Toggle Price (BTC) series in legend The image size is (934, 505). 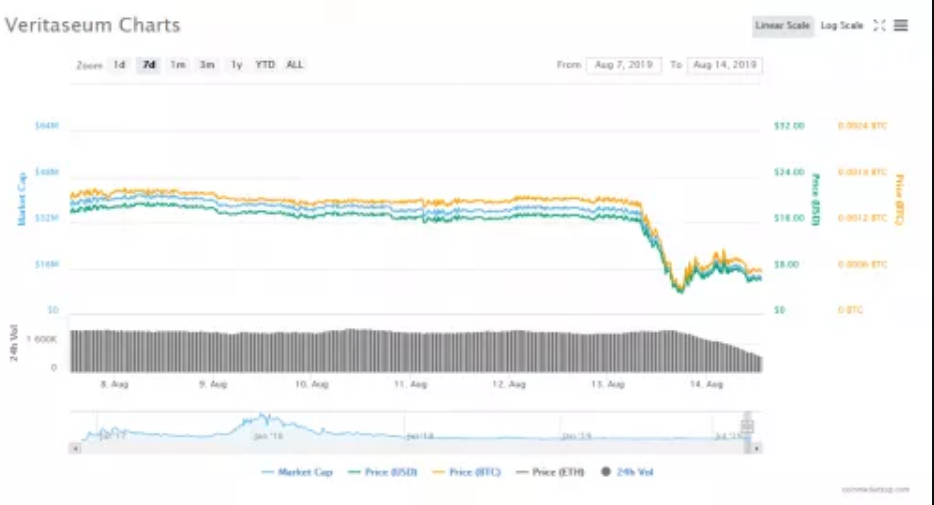466,472
